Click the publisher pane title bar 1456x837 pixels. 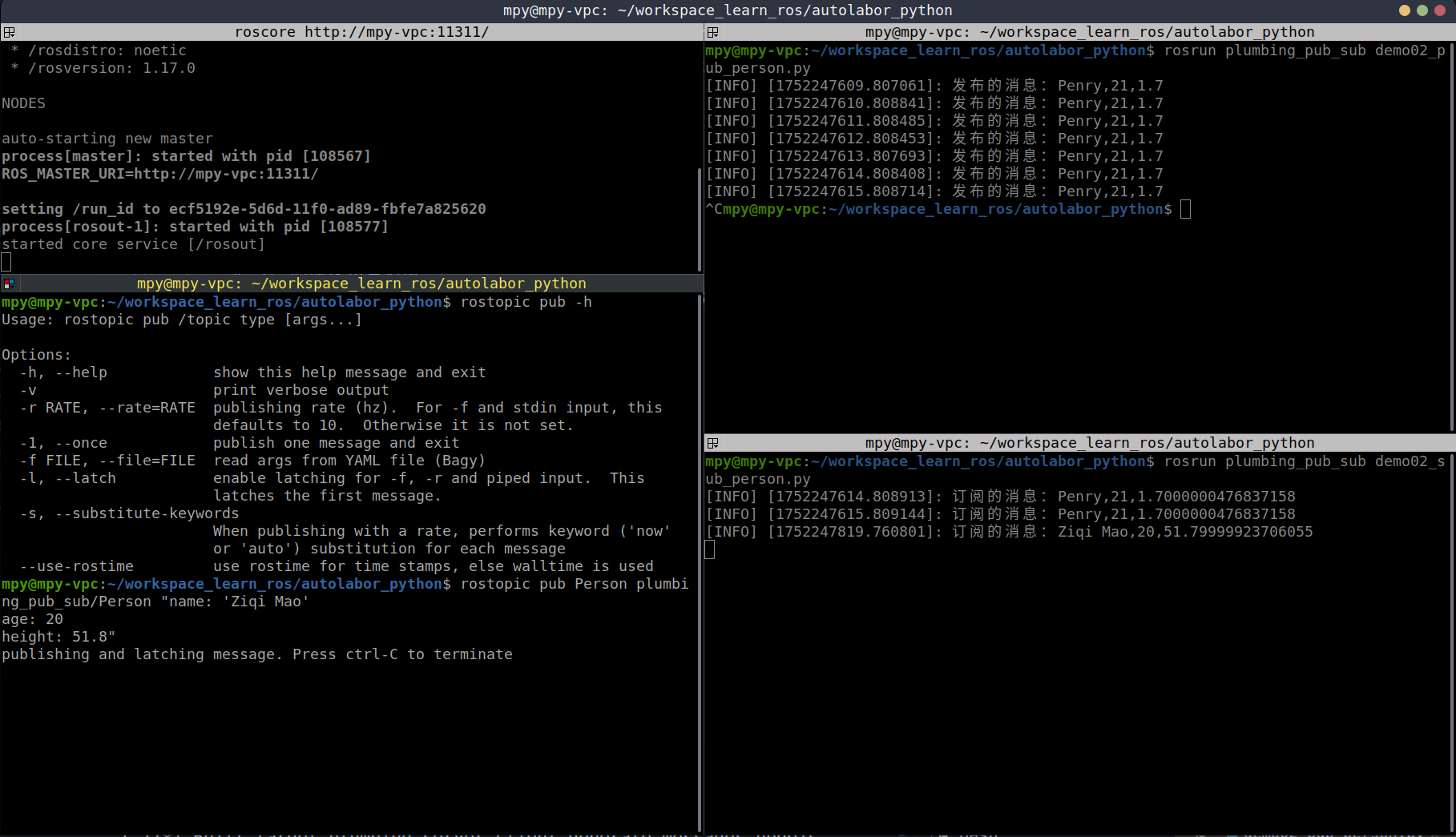click(1089, 32)
